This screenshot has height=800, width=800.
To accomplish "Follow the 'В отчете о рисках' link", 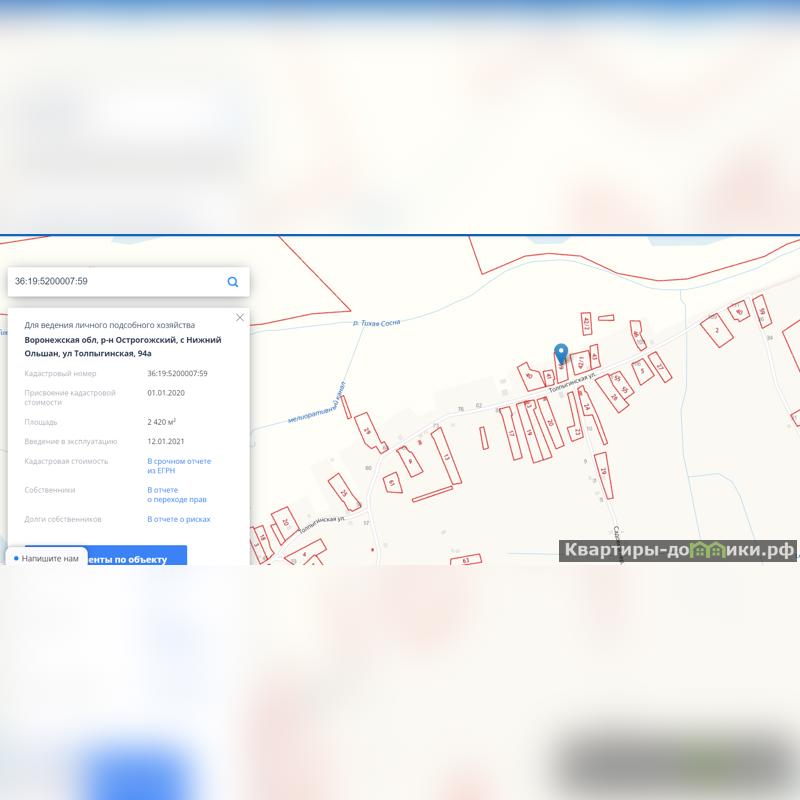I will [179, 520].
